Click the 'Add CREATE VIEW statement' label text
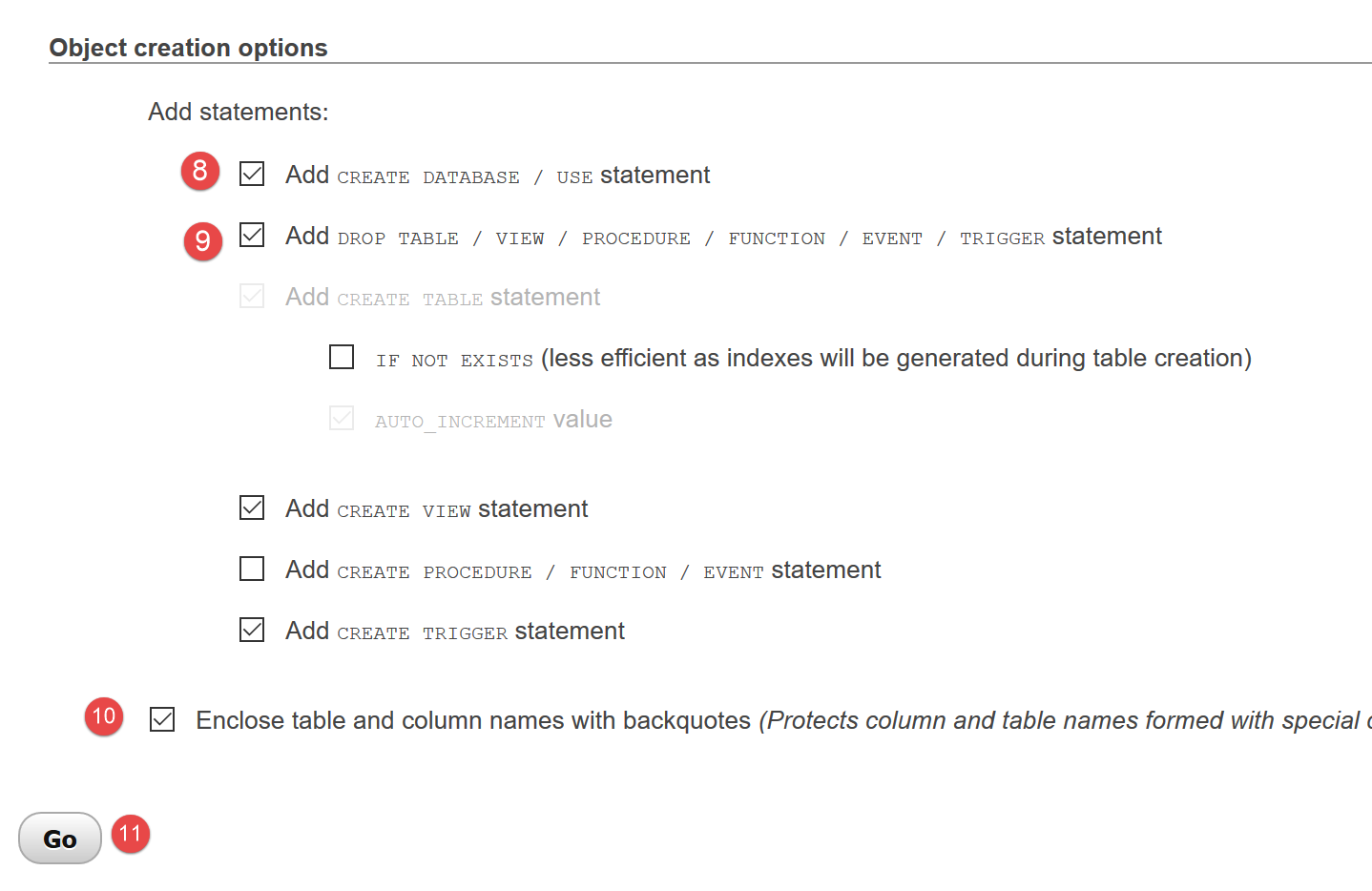The image size is (1372, 891). (436, 509)
